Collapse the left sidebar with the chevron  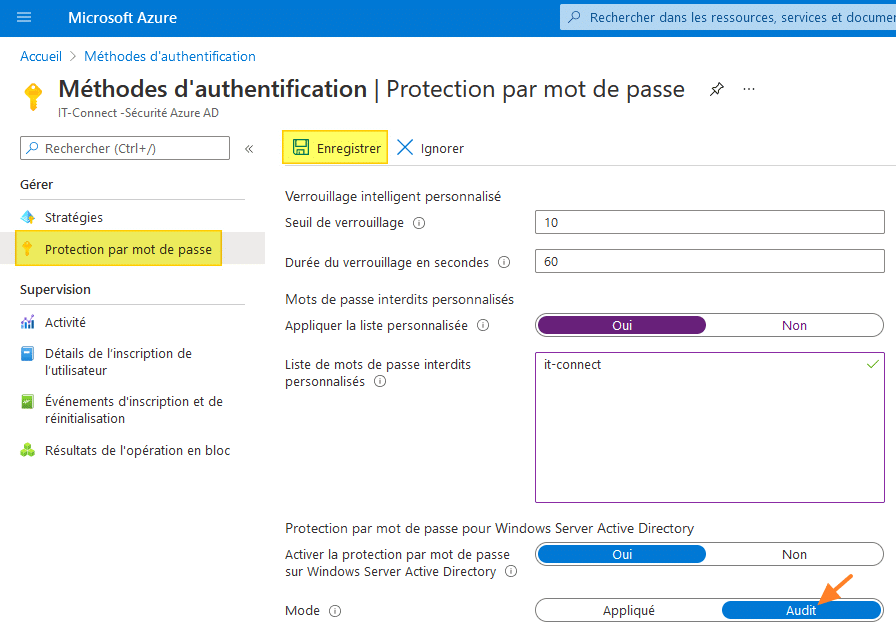click(x=248, y=147)
